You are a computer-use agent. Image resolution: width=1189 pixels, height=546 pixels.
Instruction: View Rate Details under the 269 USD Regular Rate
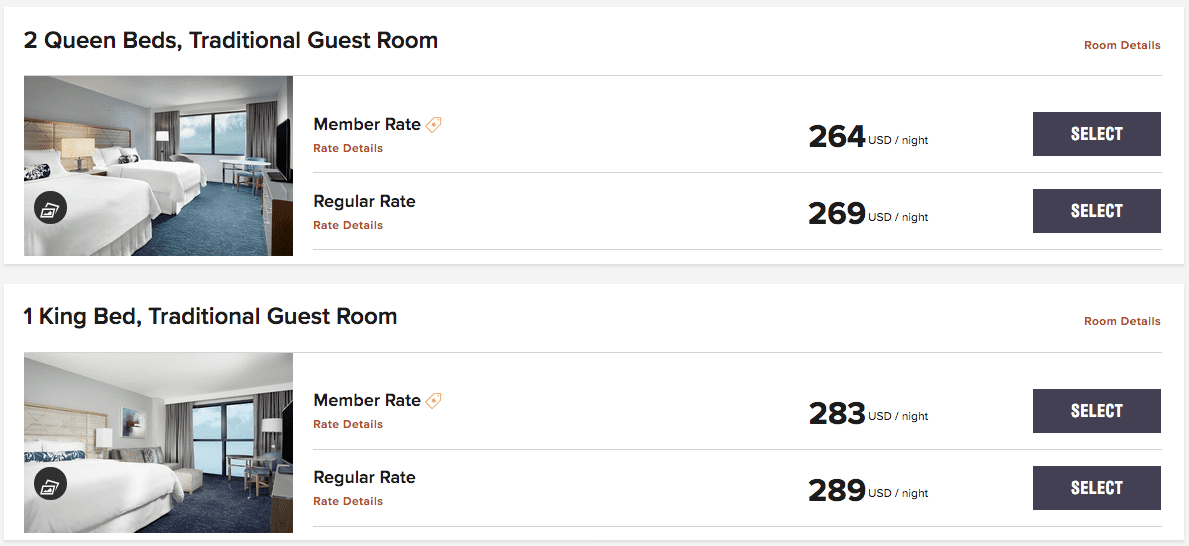pos(348,225)
